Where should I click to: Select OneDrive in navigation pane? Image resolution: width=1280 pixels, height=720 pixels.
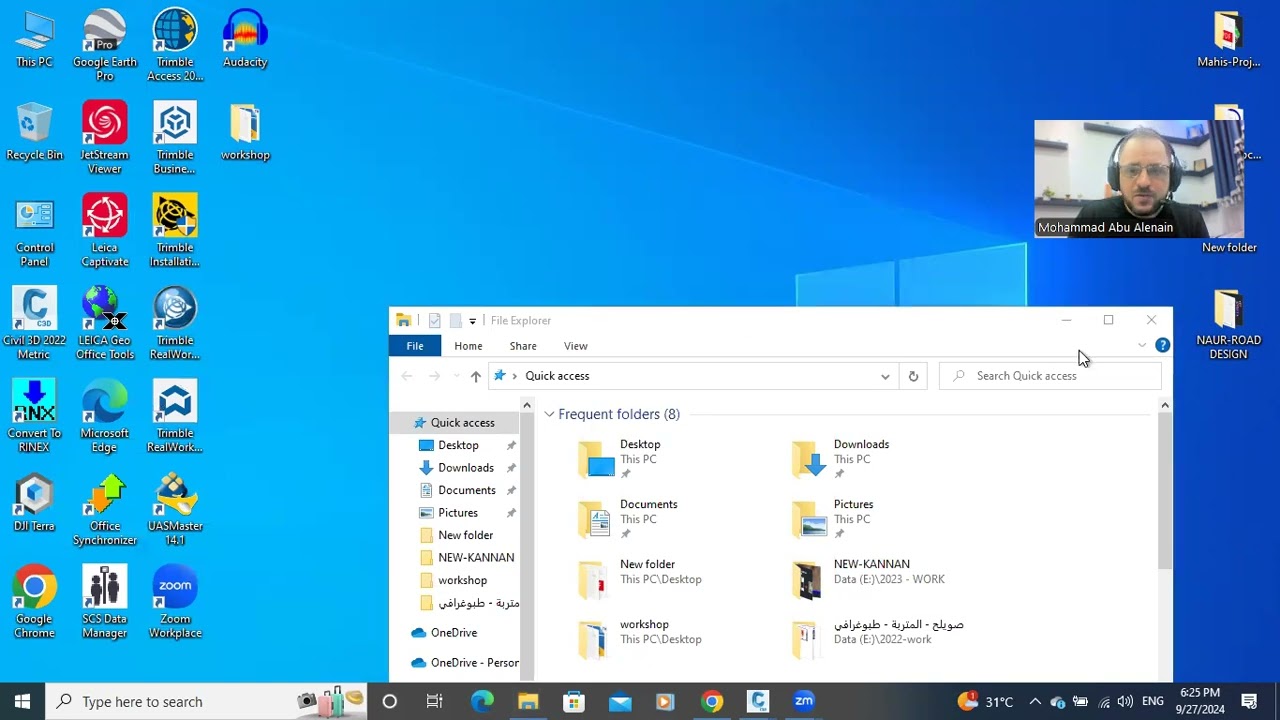click(454, 633)
